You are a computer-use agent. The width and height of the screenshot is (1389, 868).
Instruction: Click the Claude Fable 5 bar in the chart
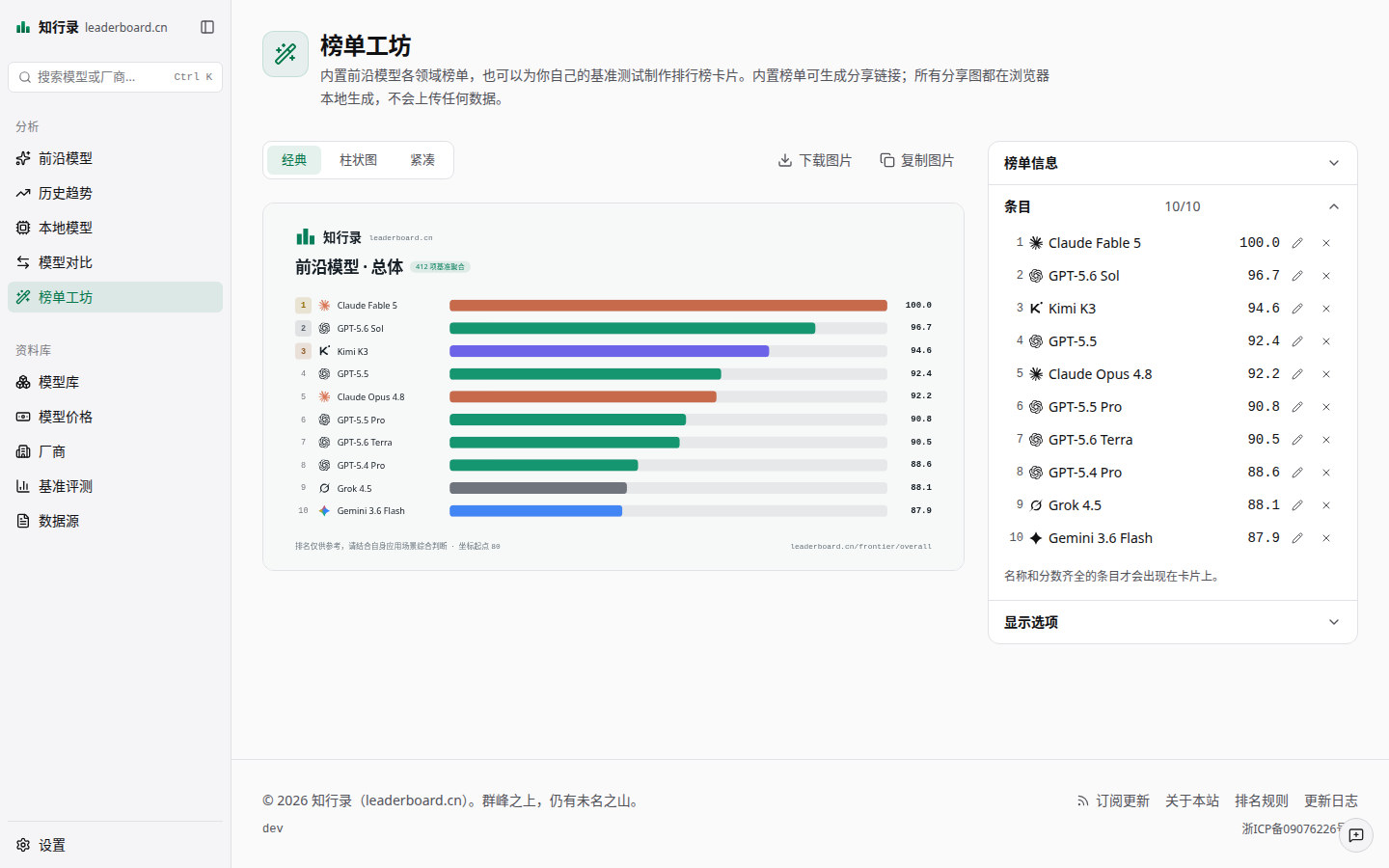[668, 306]
